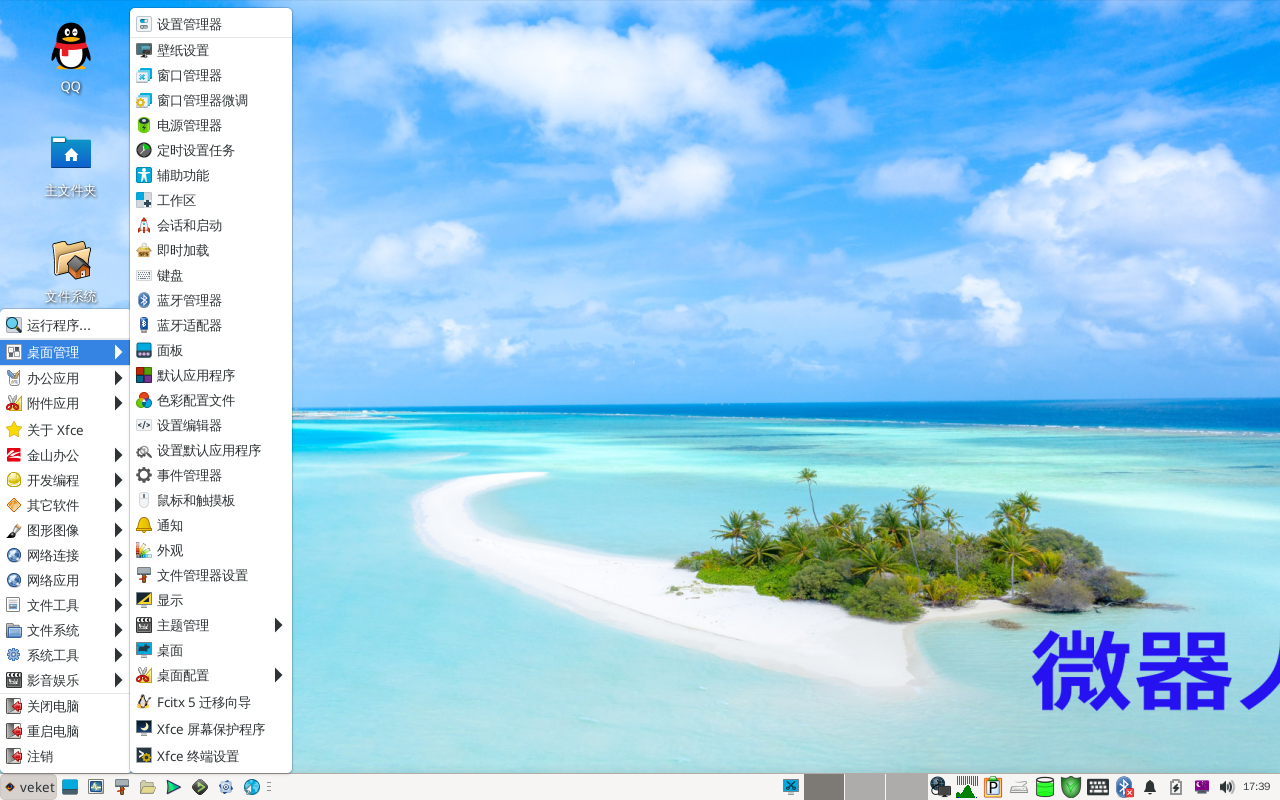1280x800 pixels.
Task: Click the clock showing 17:39
Action: (1256, 787)
